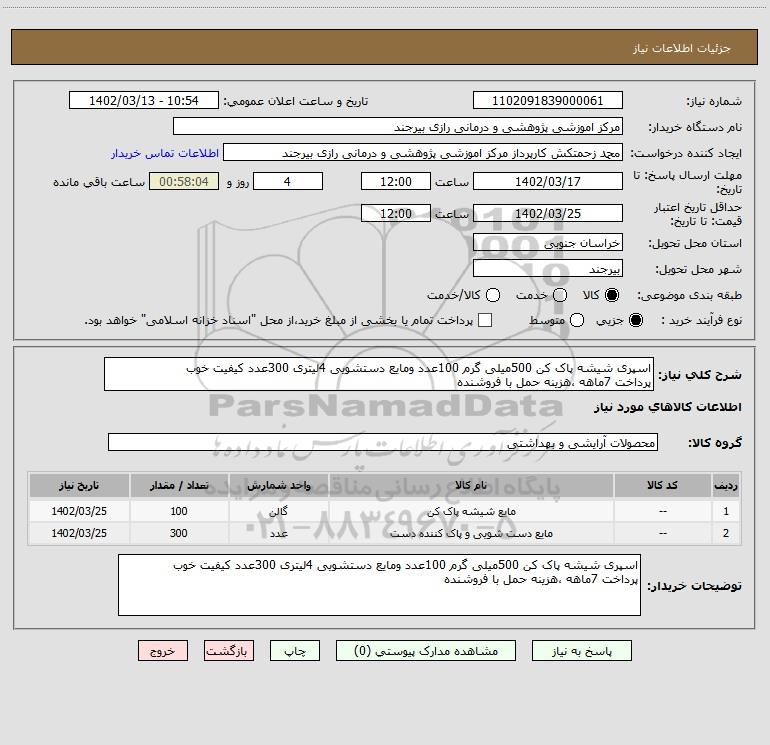This screenshot has height=745, width=770.
Task: Click the نام کالا column header
Action: [471, 485]
